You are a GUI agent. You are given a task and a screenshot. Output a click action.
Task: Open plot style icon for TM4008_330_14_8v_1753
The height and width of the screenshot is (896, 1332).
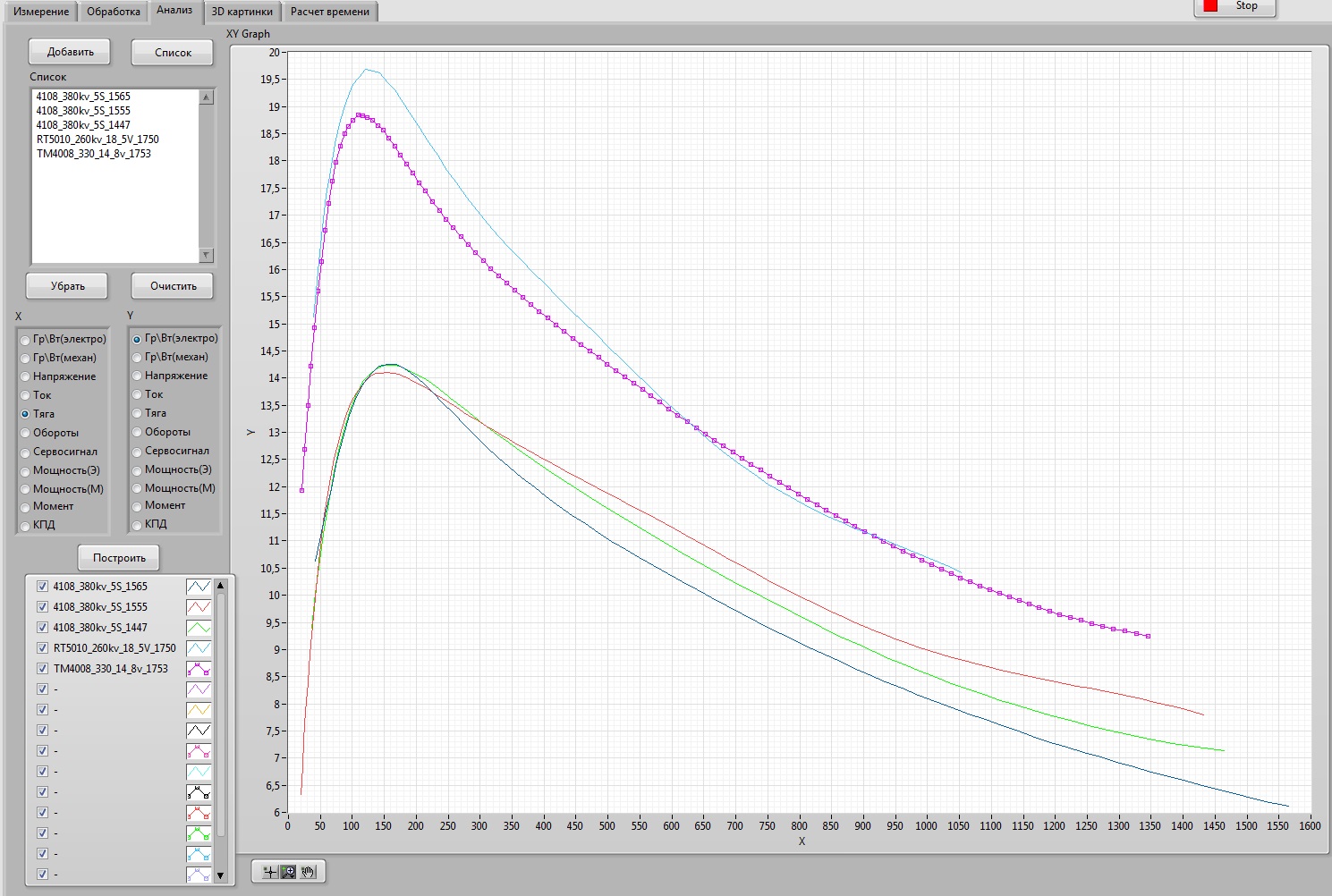(199, 669)
